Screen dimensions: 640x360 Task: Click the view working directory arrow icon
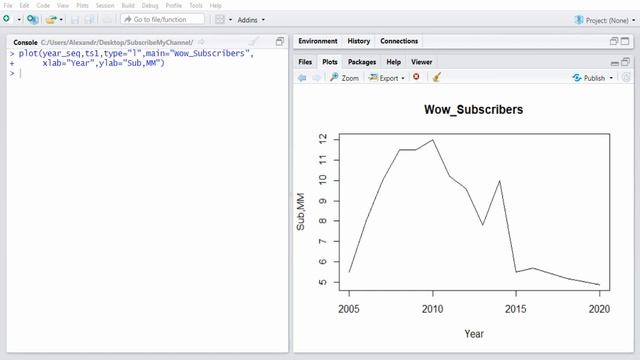tap(201, 42)
